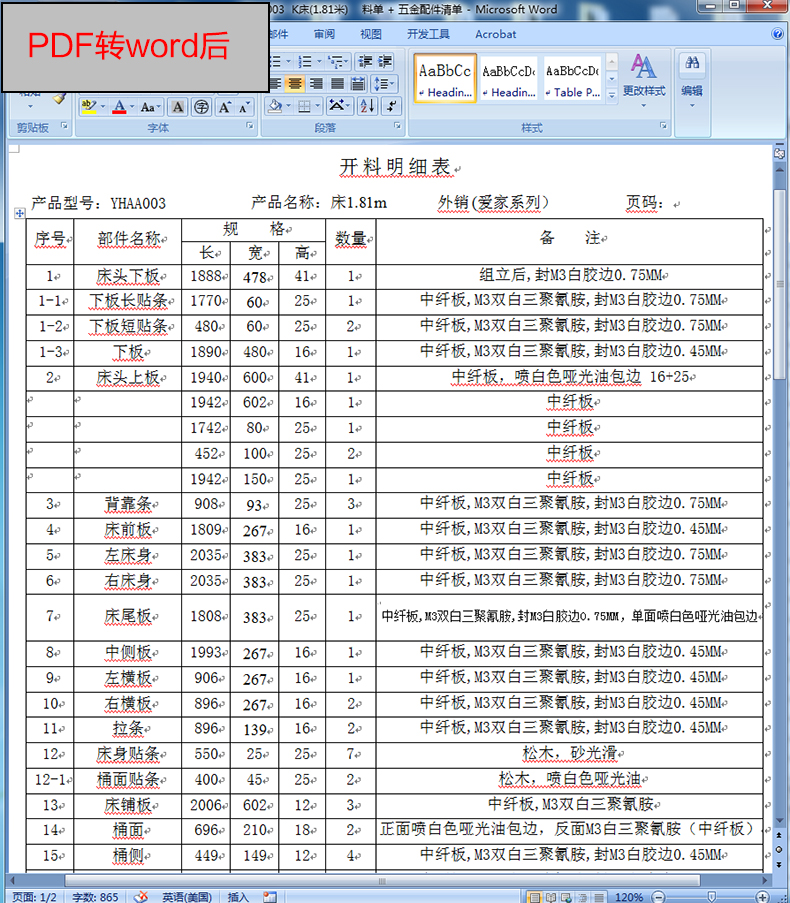Open the multilevel list menu

(338, 61)
